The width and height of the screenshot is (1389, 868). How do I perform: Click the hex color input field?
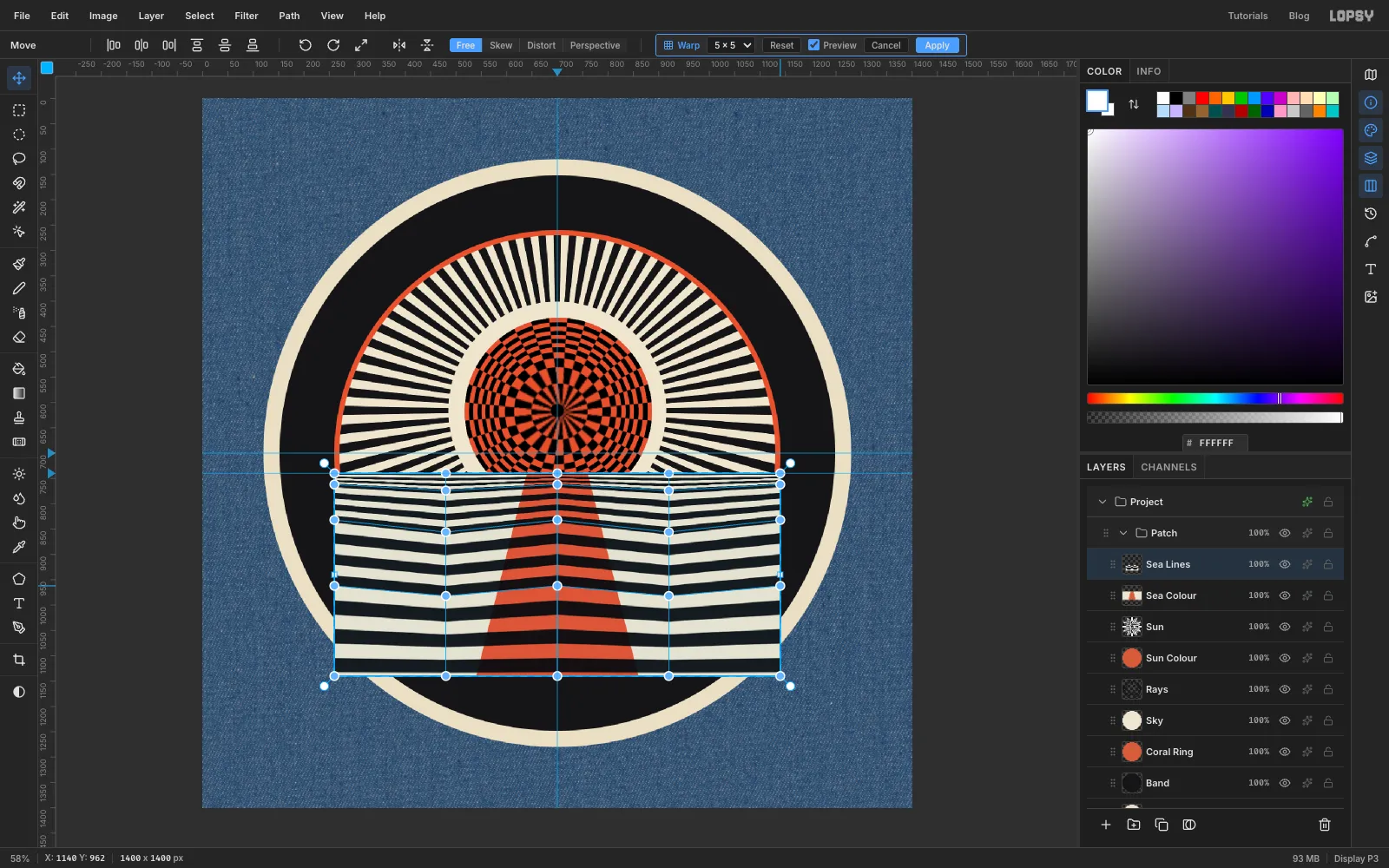(1215, 443)
